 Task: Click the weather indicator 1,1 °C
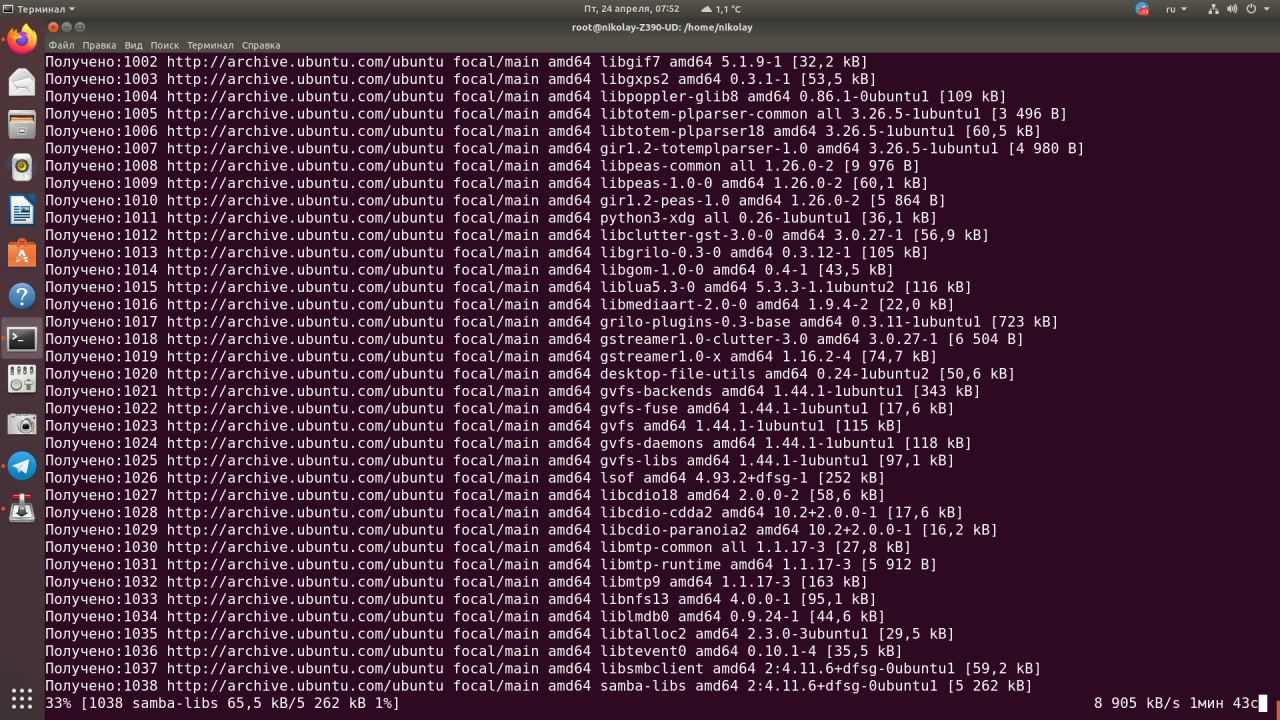tap(721, 9)
